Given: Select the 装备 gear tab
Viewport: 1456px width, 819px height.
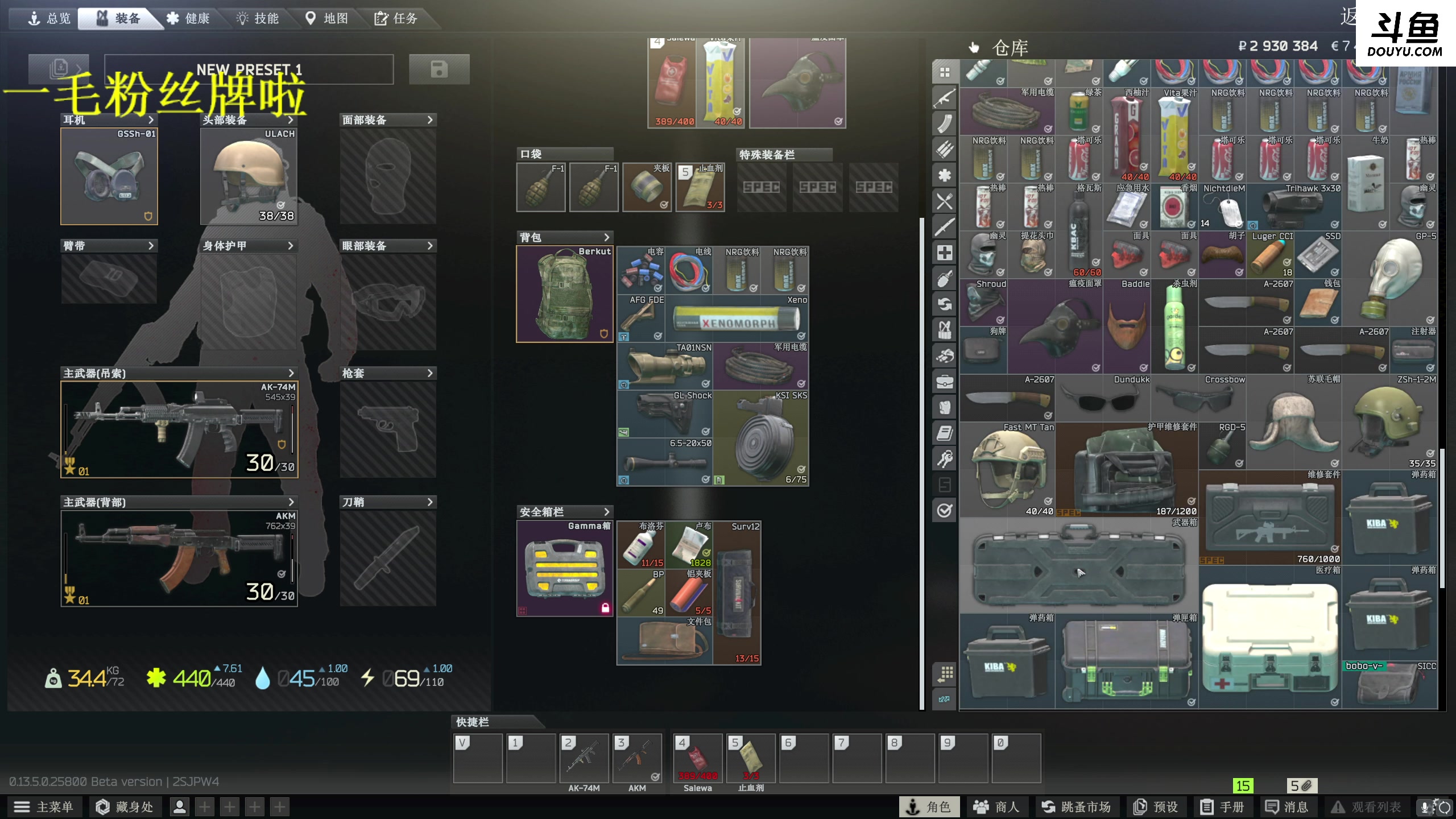Looking at the screenshot, I should 118,18.
